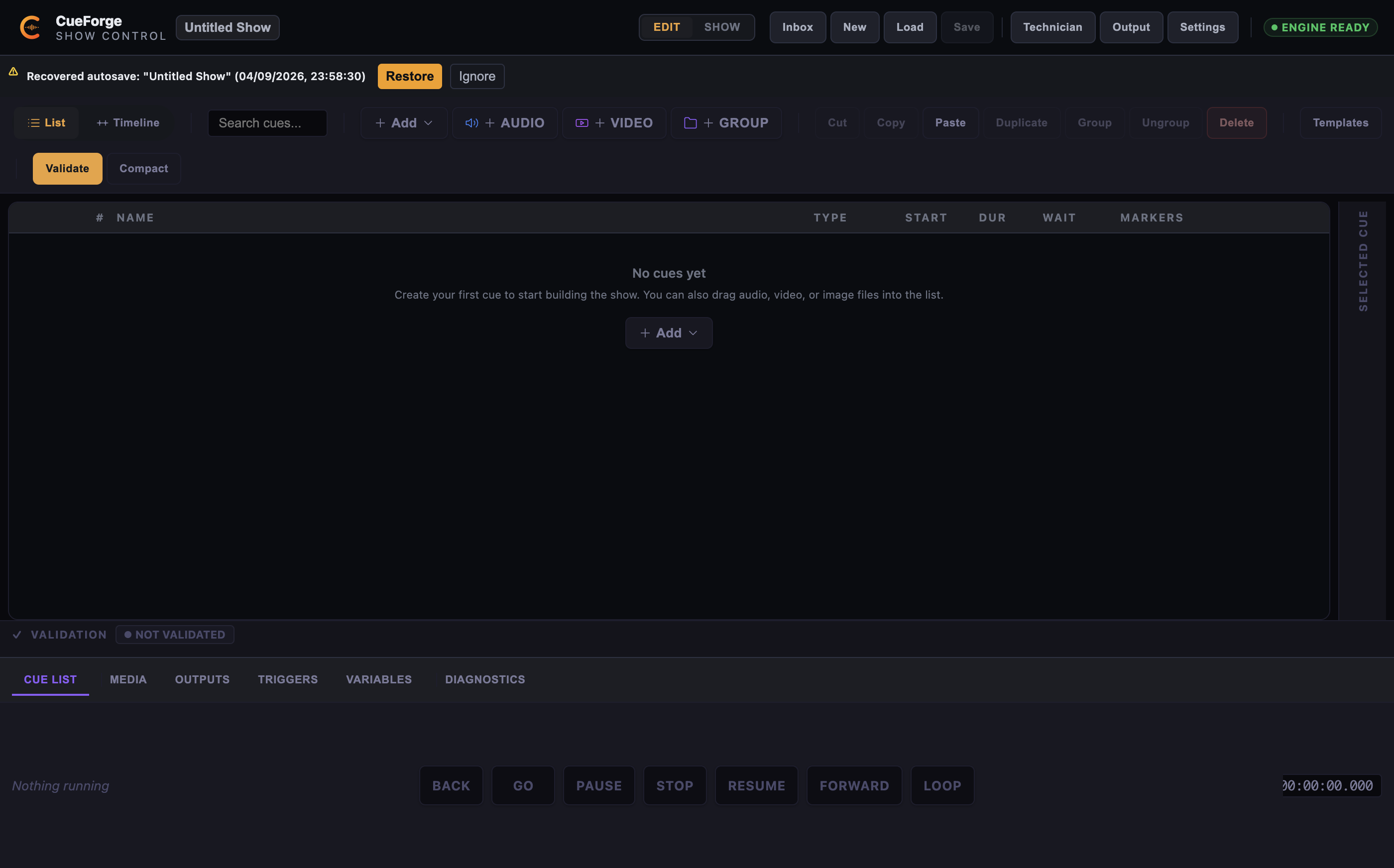The image size is (1394, 868).
Task: Click the timeline icon next to Timeline
Action: click(x=102, y=123)
